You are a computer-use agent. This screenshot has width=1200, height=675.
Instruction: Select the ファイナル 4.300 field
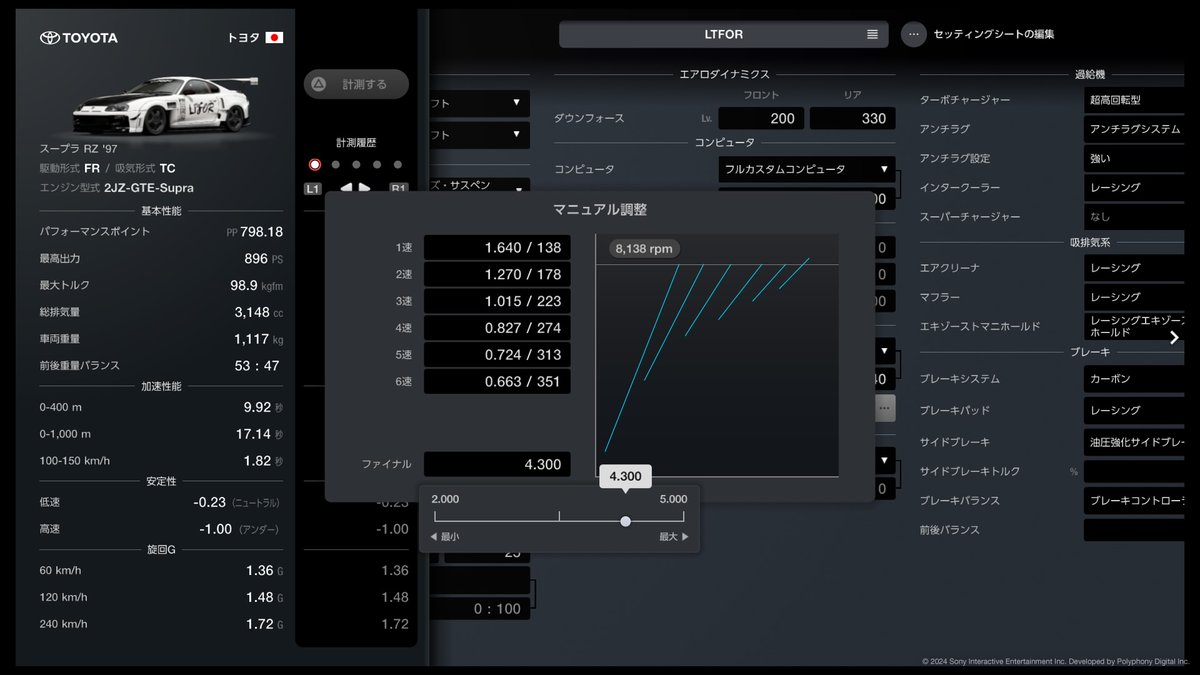click(x=497, y=464)
